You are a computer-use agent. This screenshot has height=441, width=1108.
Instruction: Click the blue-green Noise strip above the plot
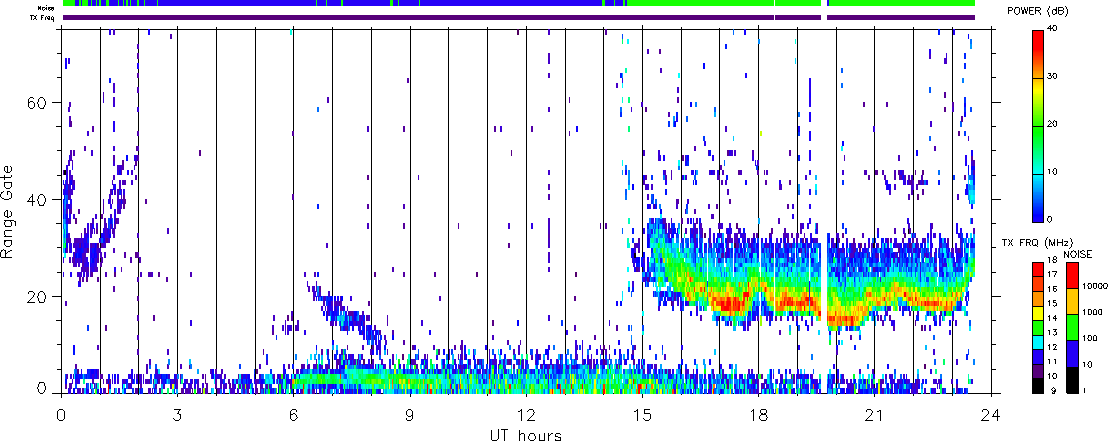pyautogui.click(x=519, y=4)
